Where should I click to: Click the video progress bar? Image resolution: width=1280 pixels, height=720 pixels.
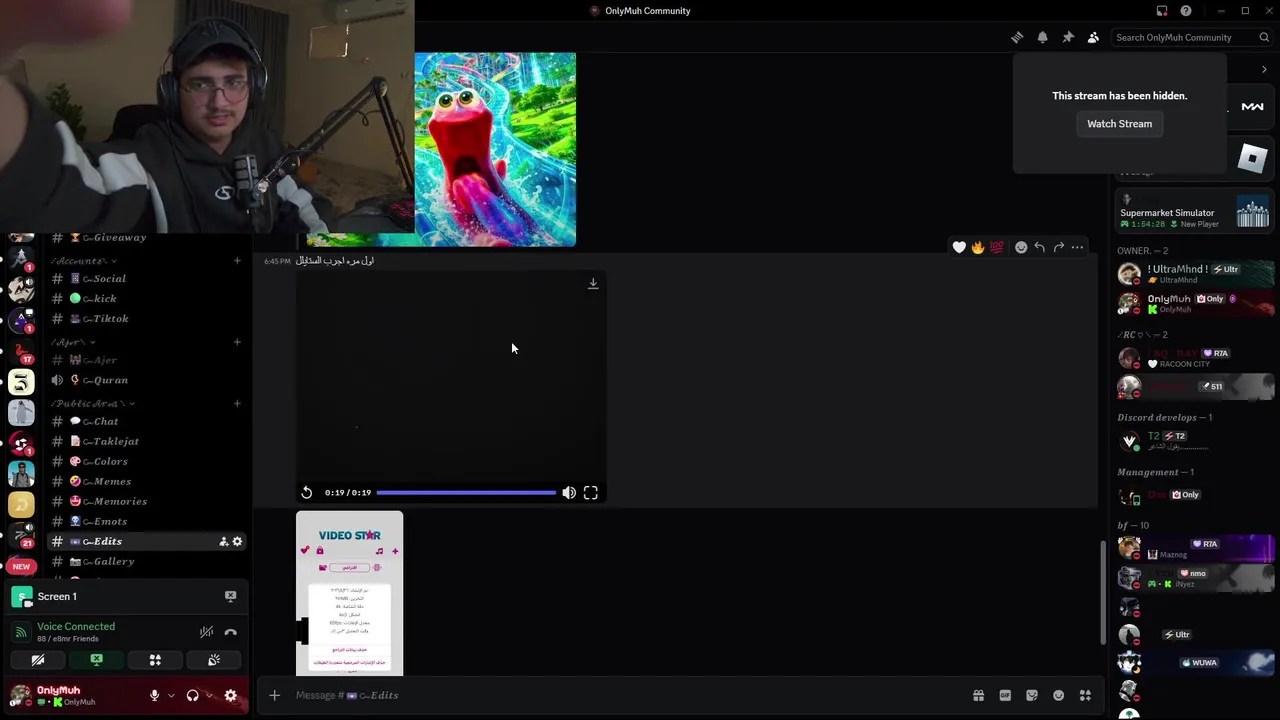[x=466, y=492]
